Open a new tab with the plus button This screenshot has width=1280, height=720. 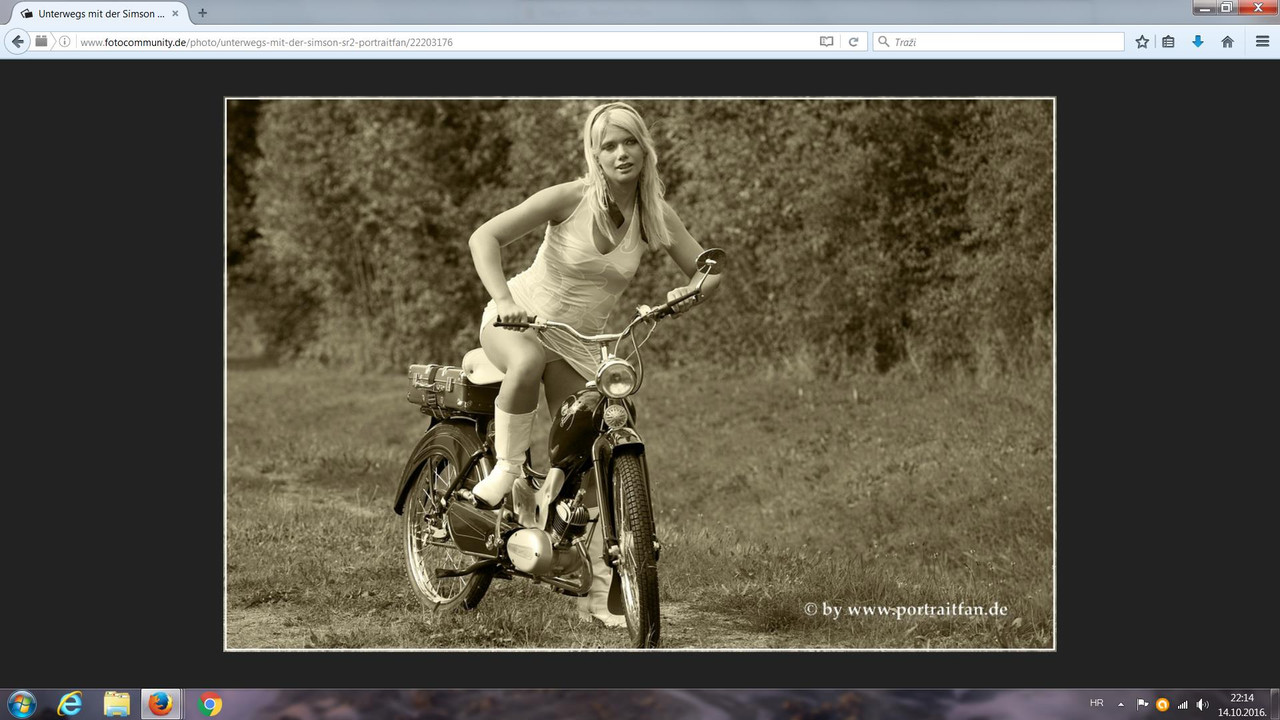tap(202, 13)
